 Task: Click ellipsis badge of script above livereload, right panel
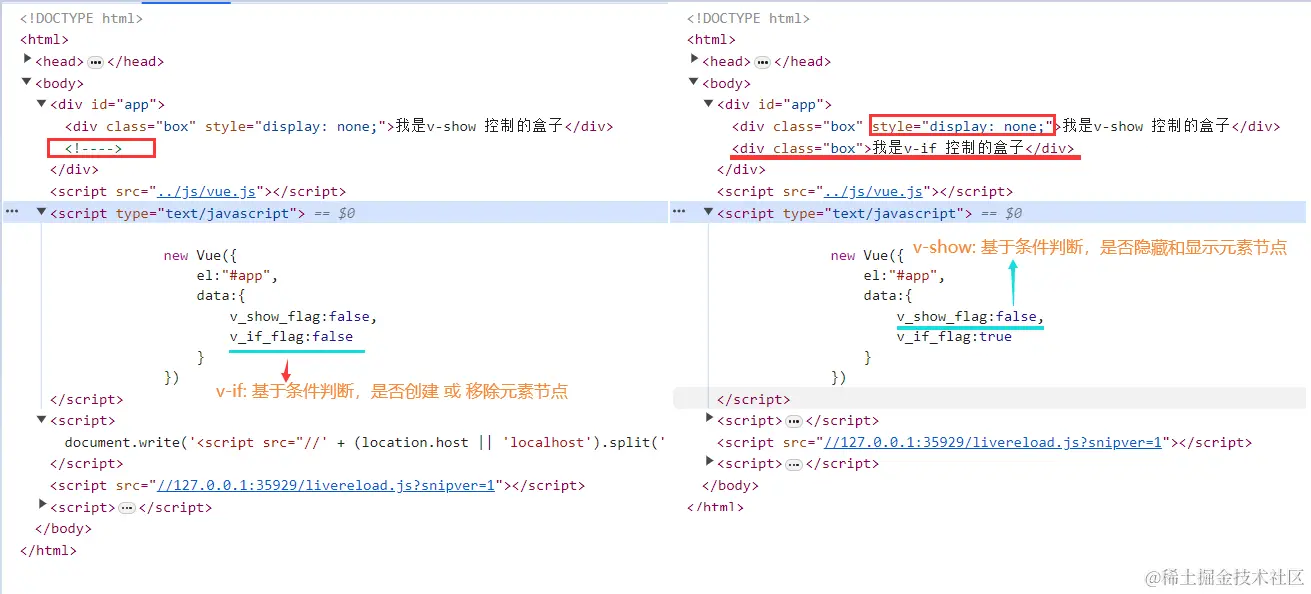click(793, 421)
